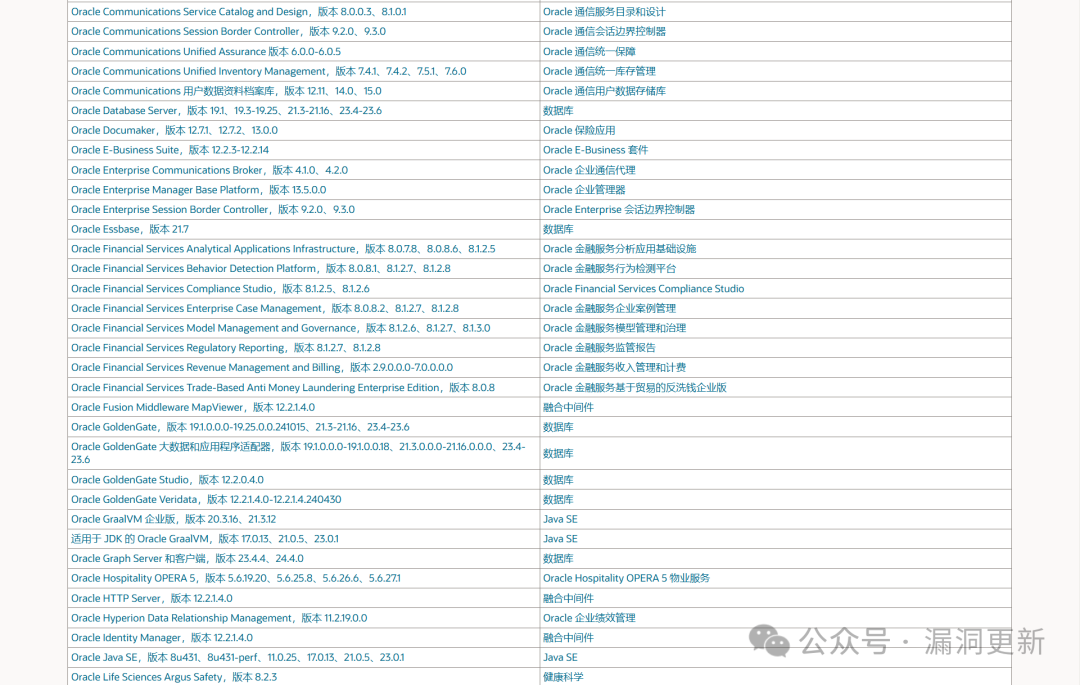Click Oracle Communications Unified Assurance 6.0.0-6.0.5
1080x685 pixels.
pos(206,52)
